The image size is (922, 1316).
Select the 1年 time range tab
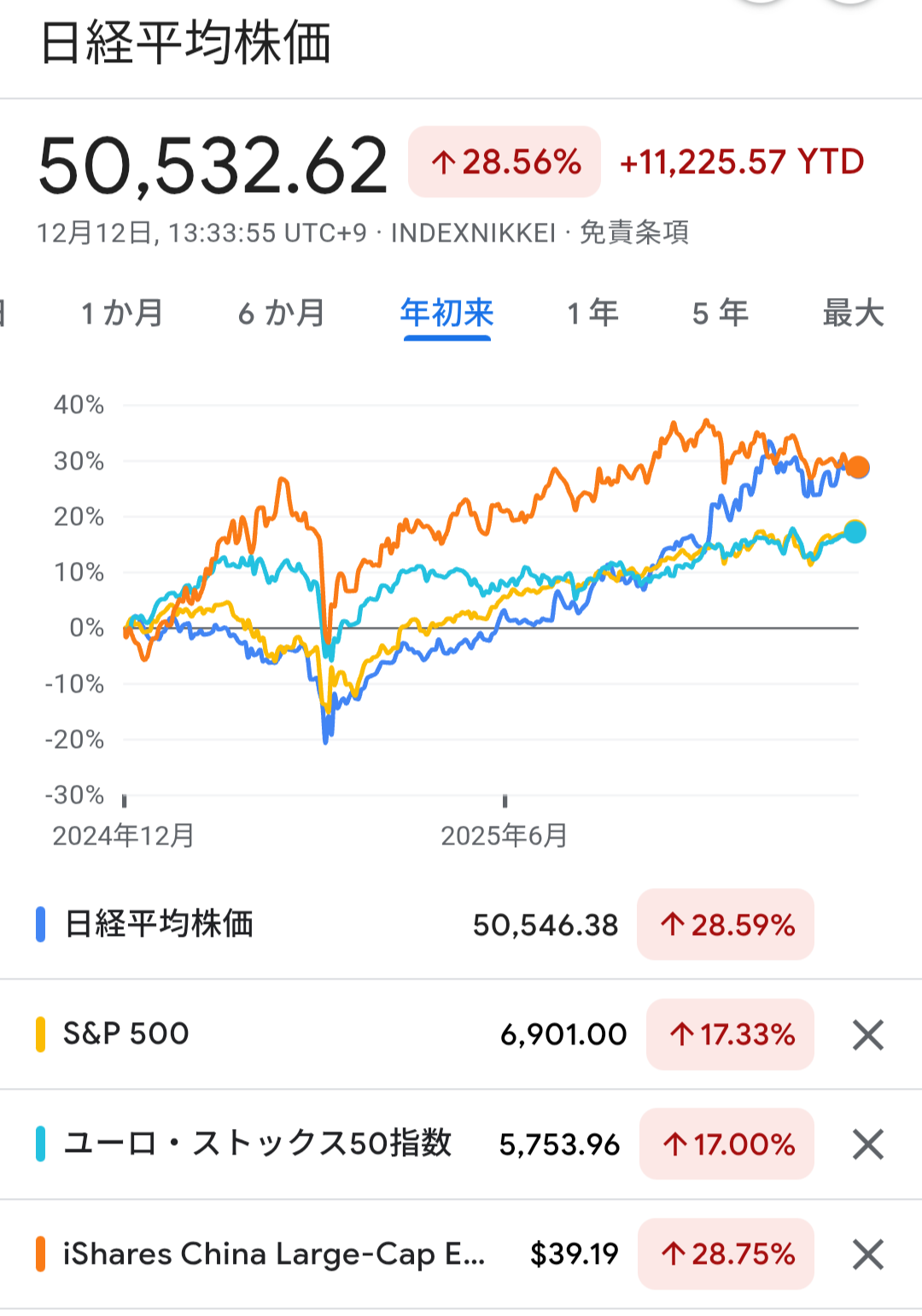click(592, 313)
